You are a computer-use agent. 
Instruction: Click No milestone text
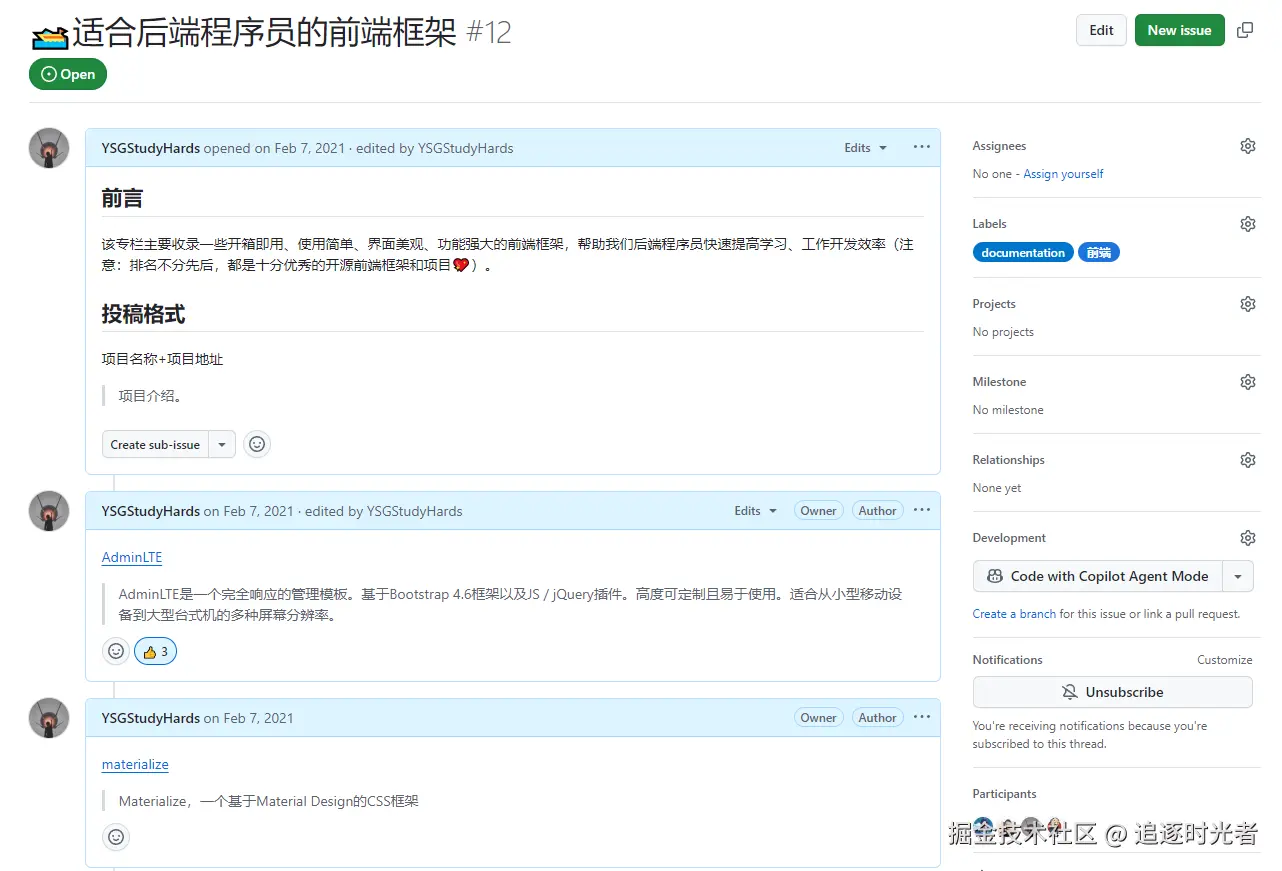click(x=1008, y=410)
